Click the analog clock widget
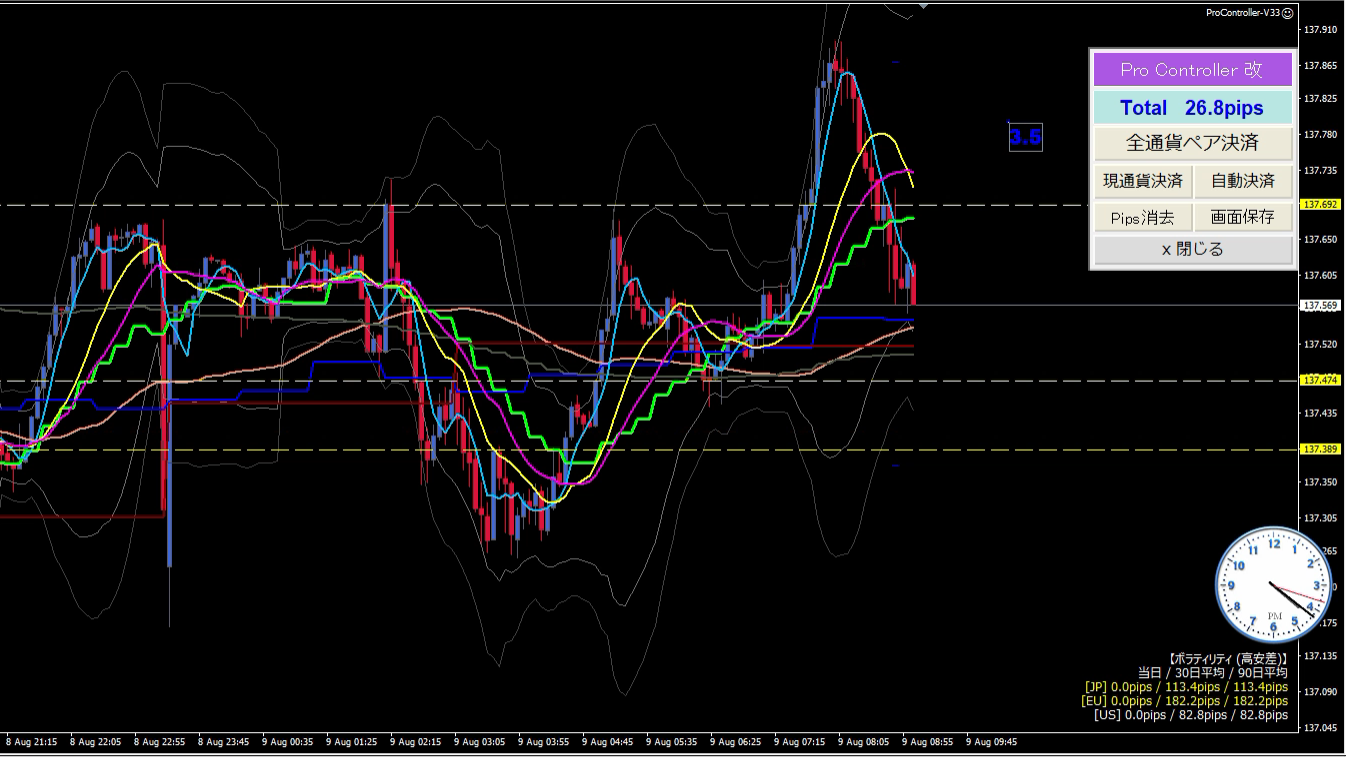The height and width of the screenshot is (757, 1346). (1274, 586)
